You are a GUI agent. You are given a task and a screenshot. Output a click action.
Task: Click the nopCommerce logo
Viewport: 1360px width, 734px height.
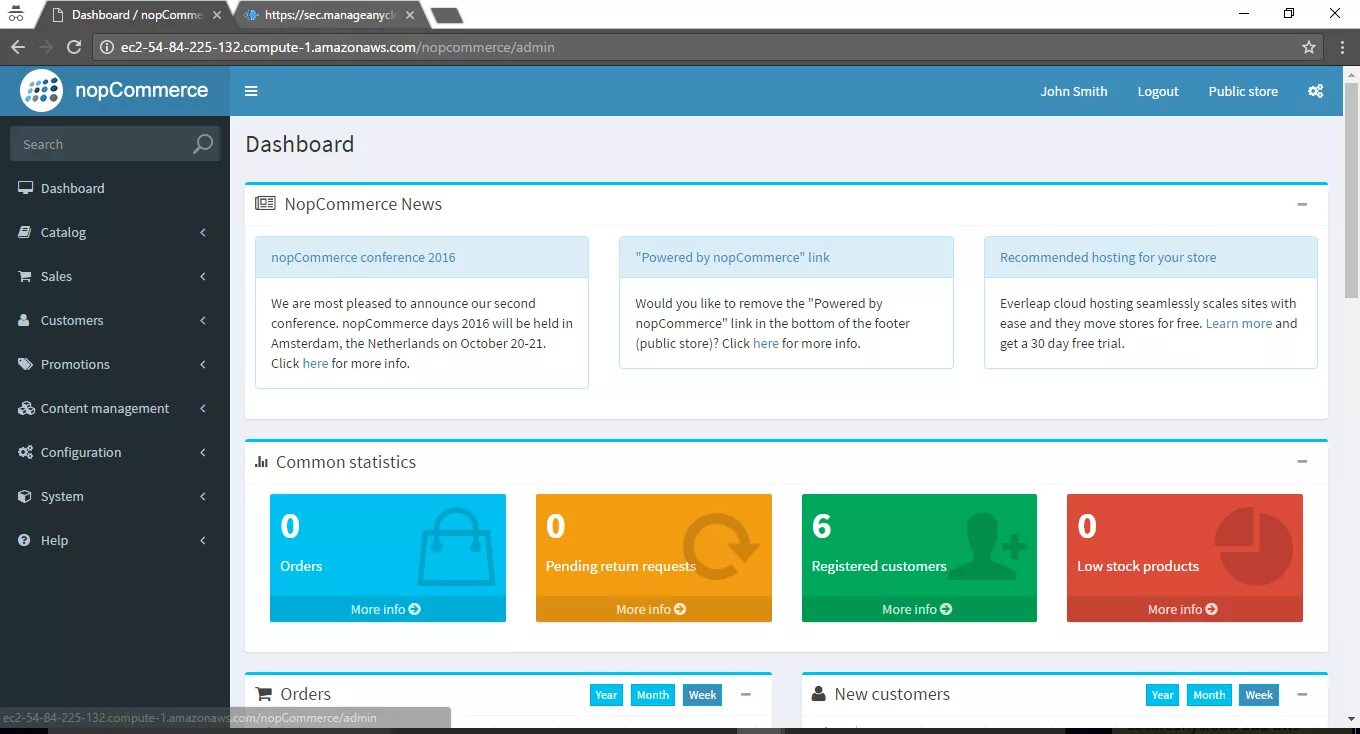pyautogui.click(x=114, y=91)
